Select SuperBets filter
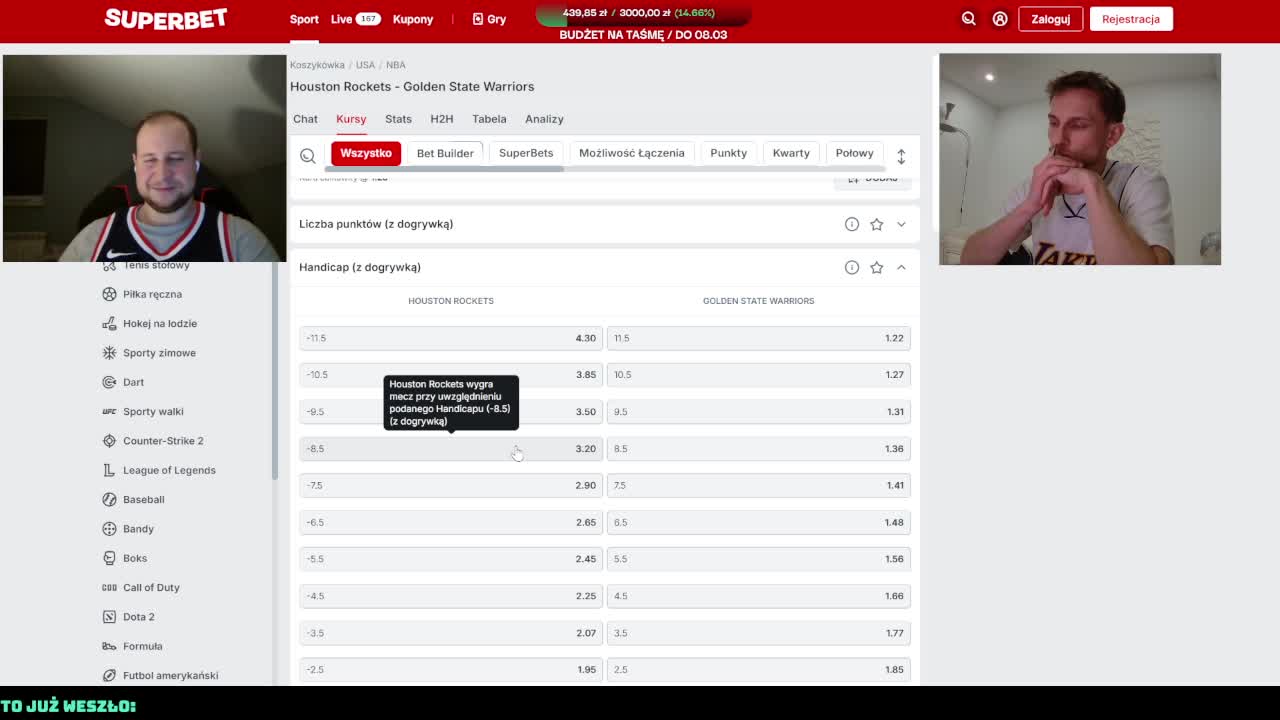The image size is (1280, 720). 526,153
